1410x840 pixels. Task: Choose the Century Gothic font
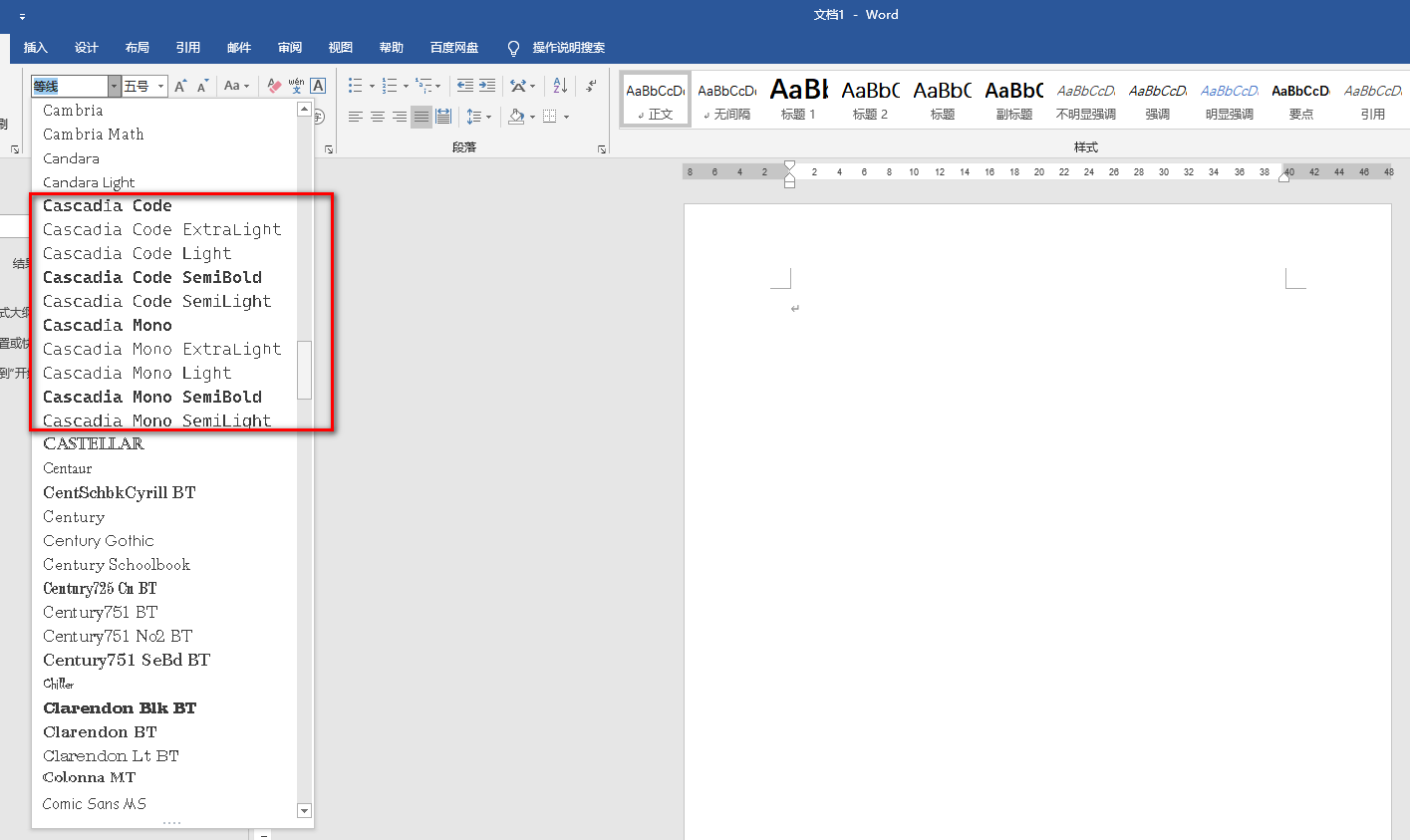tap(99, 540)
